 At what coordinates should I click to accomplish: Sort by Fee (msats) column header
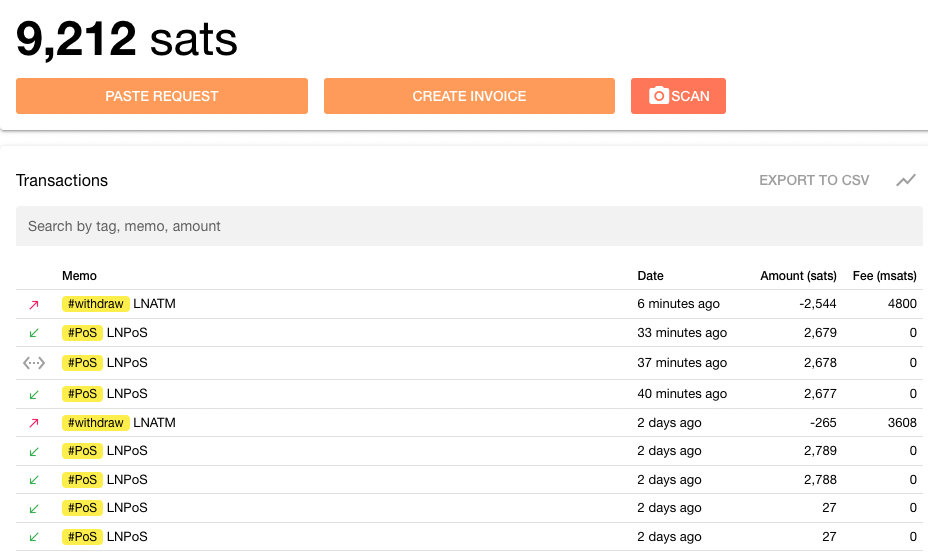(884, 276)
